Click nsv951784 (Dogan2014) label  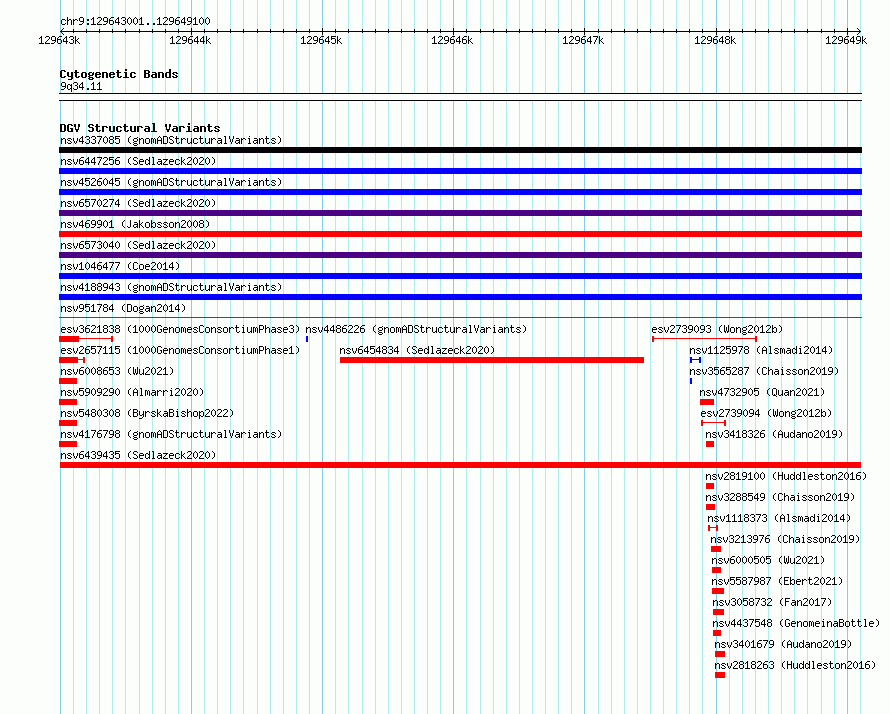pyautogui.click(x=123, y=308)
